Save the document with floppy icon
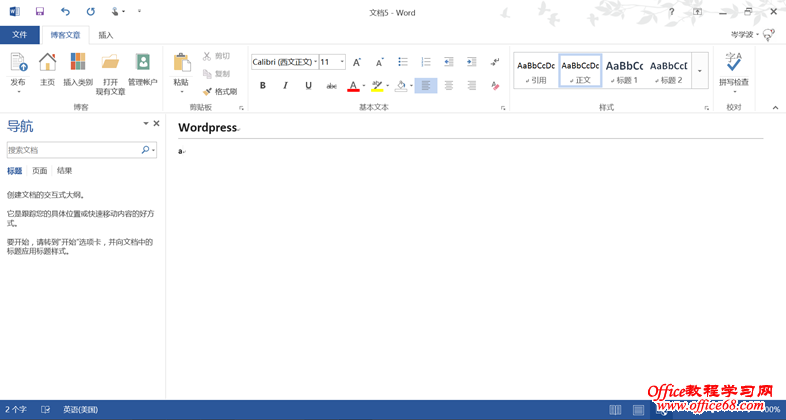 tap(40, 12)
